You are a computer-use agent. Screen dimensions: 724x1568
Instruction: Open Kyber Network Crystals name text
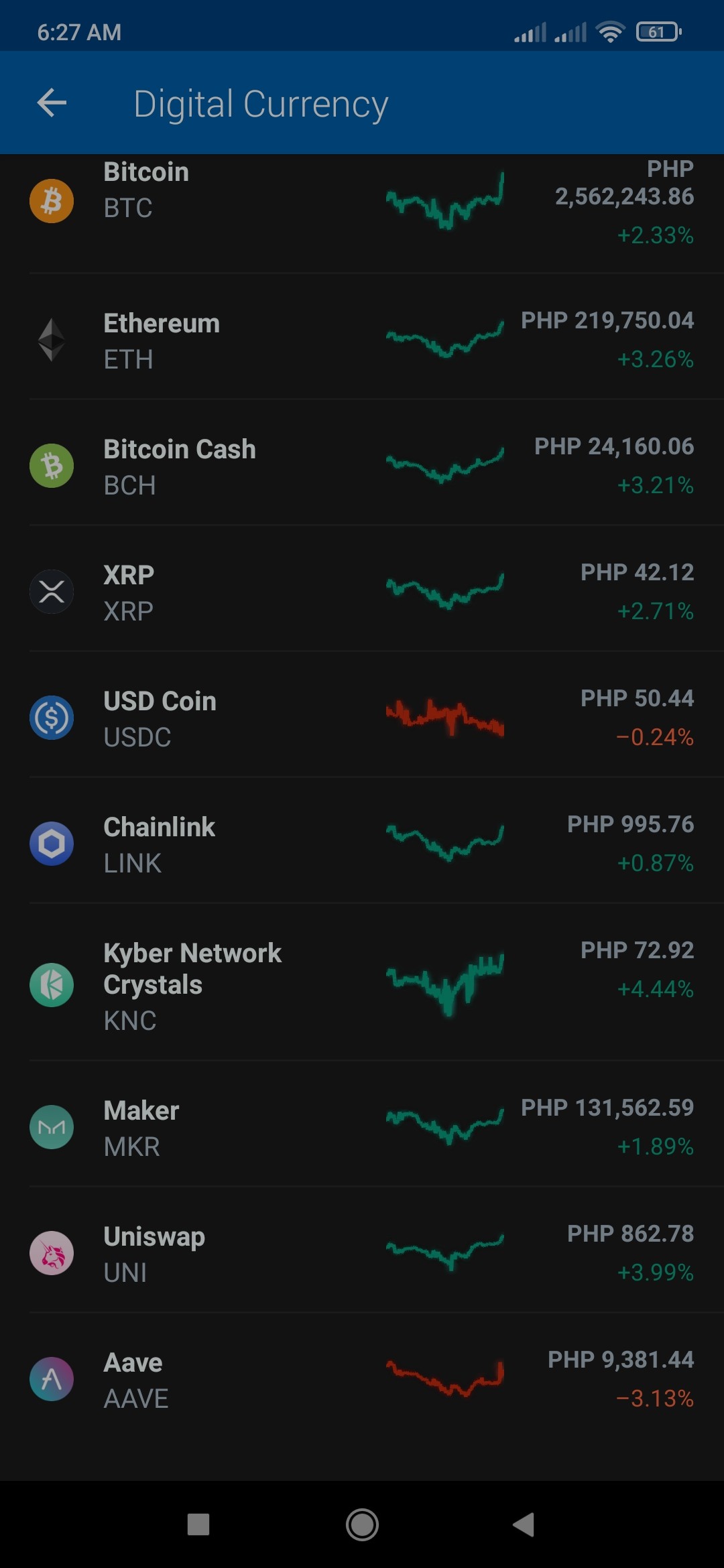point(192,969)
